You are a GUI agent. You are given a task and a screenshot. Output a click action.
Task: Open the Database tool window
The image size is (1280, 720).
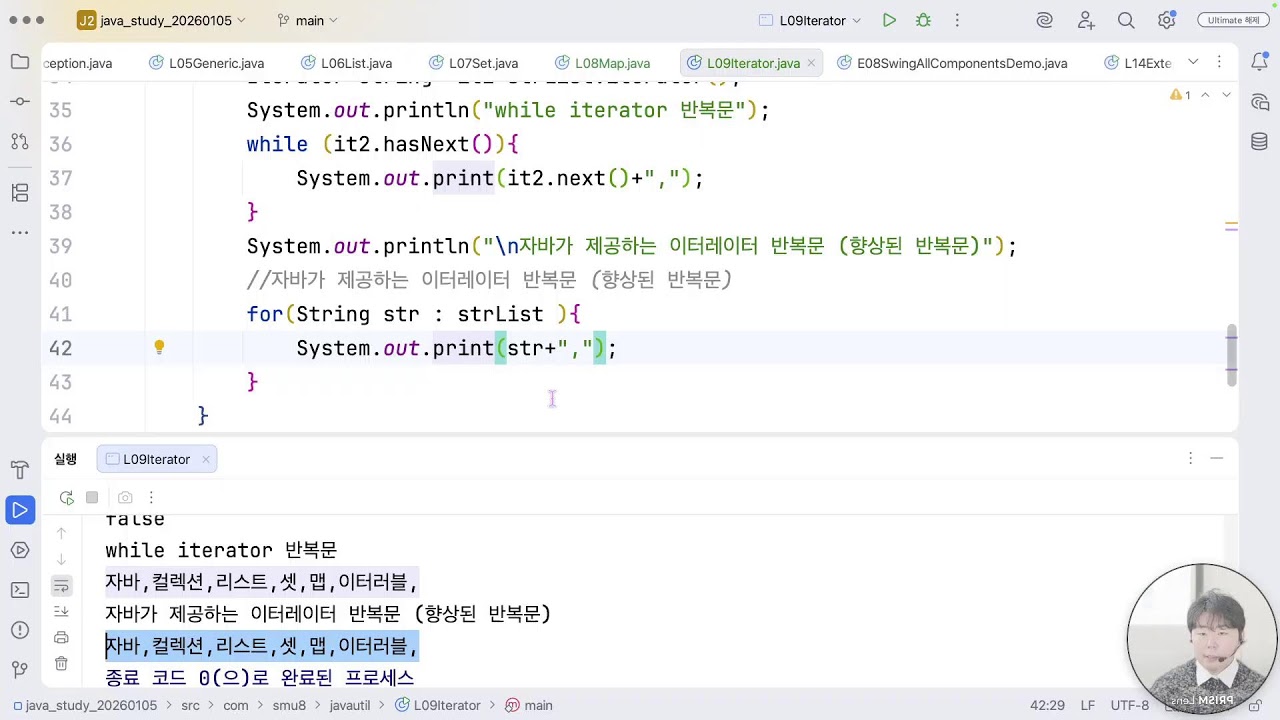click(1259, 142)
